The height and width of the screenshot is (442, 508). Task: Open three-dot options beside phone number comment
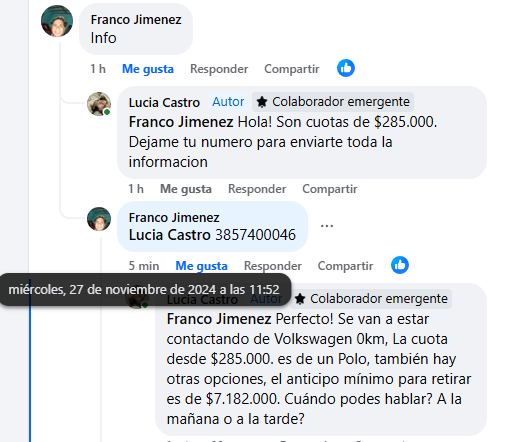327,226
